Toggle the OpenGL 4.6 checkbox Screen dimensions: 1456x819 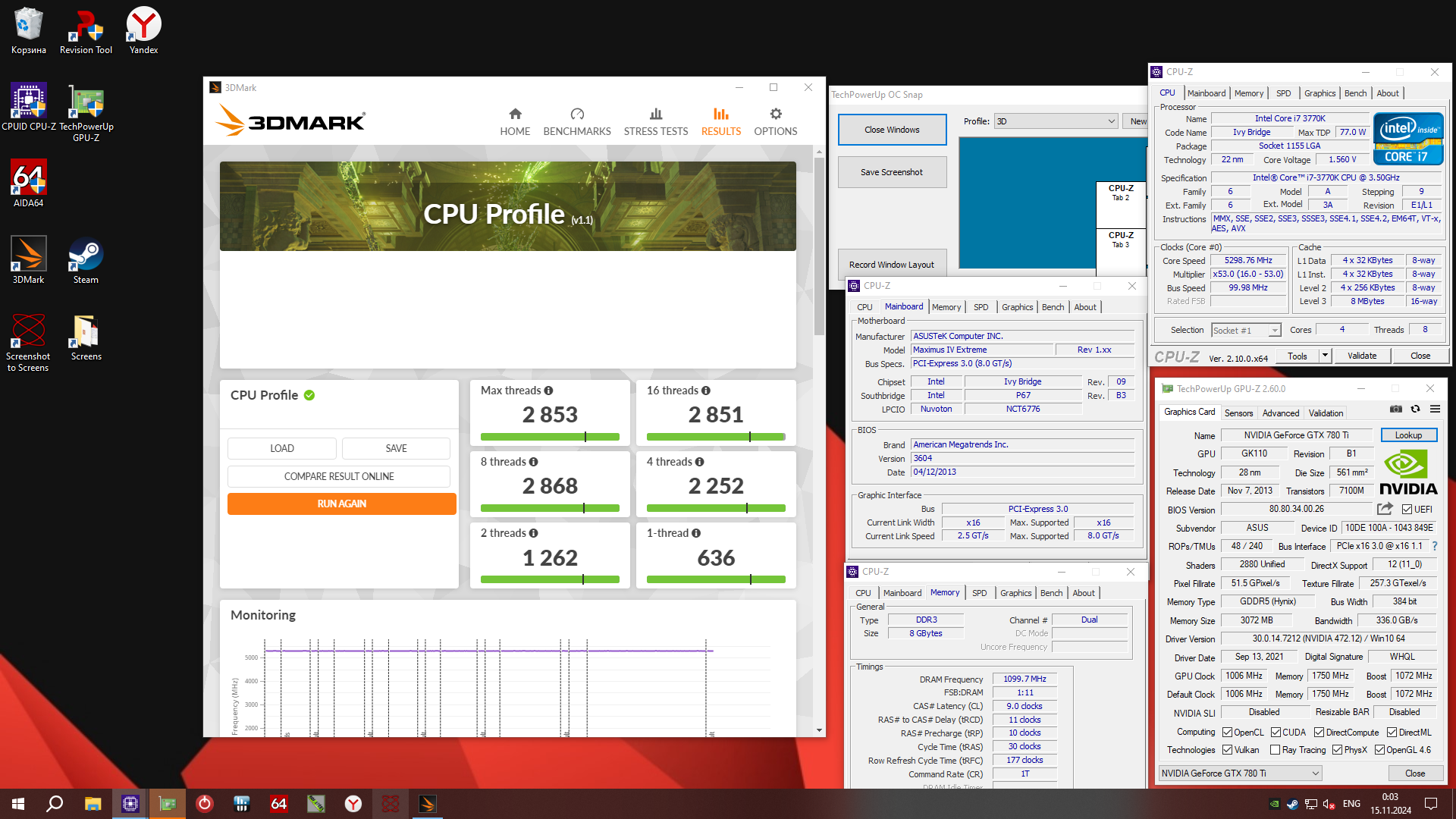[1379, 750]
